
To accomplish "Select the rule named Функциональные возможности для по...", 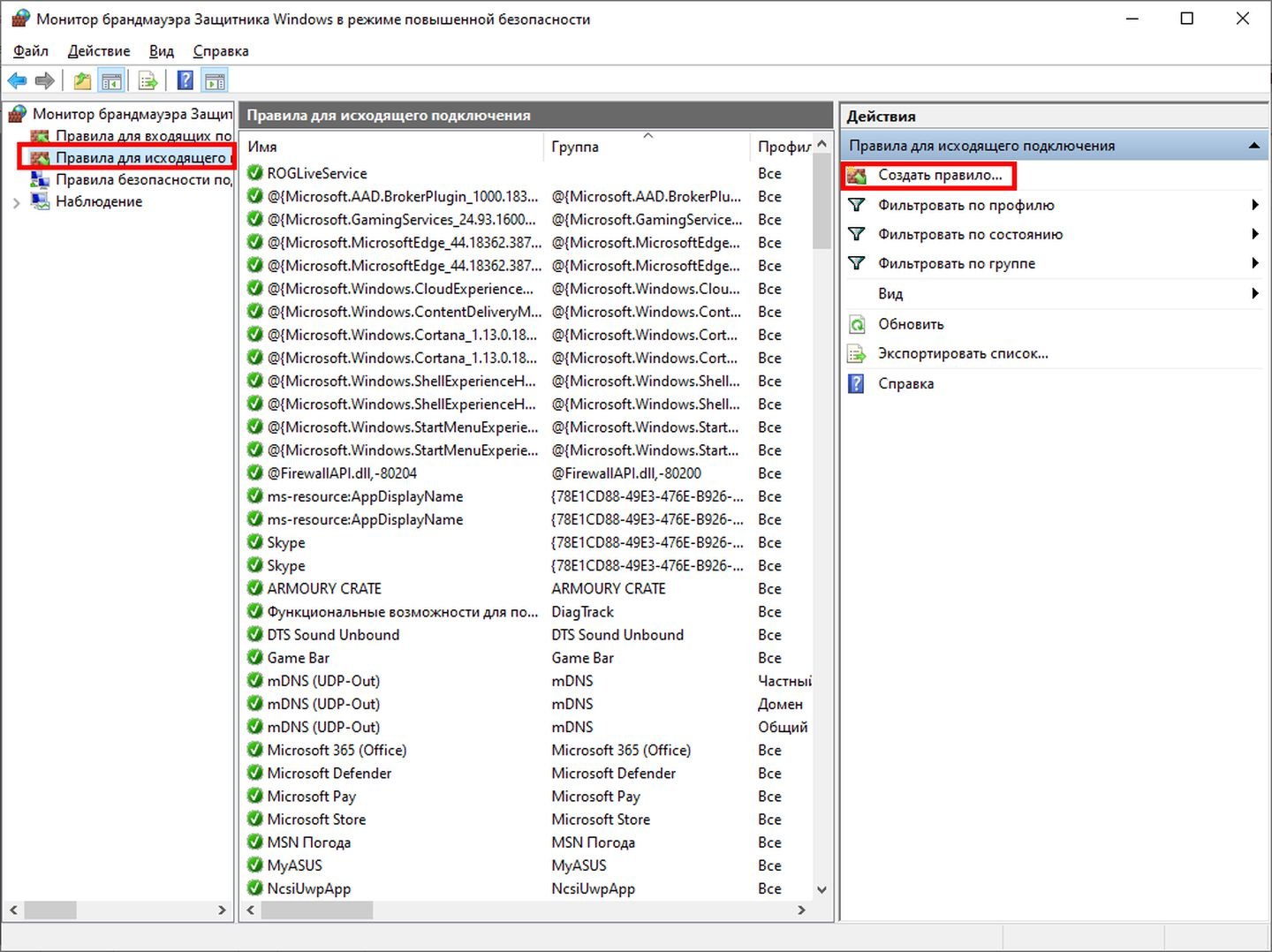I will pyautogui.click(x=403, y=611).
